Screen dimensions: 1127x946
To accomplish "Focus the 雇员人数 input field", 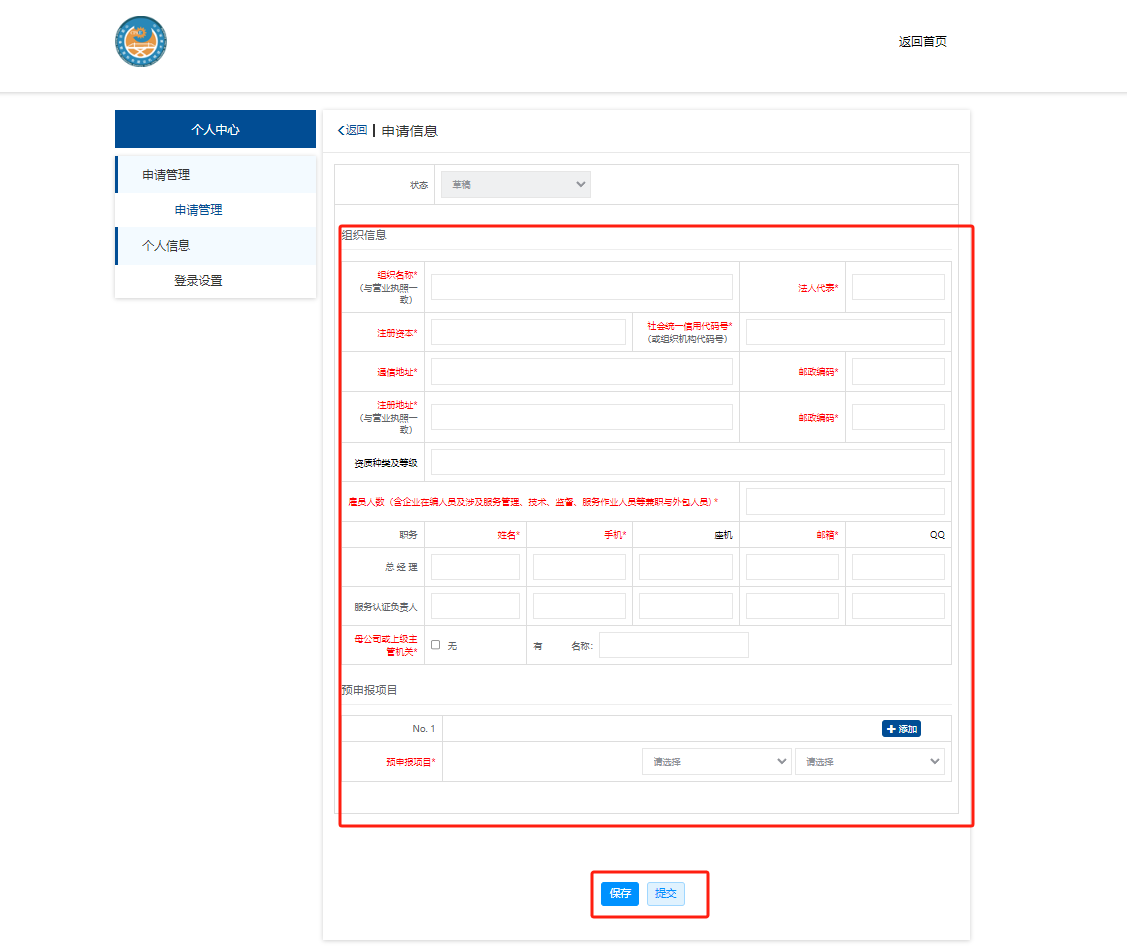I will 845,502.
